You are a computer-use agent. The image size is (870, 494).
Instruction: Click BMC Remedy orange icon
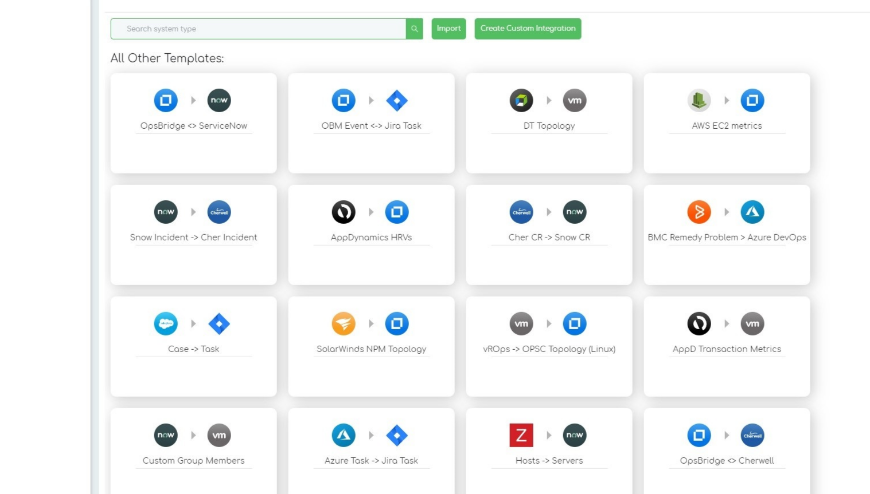699,212
